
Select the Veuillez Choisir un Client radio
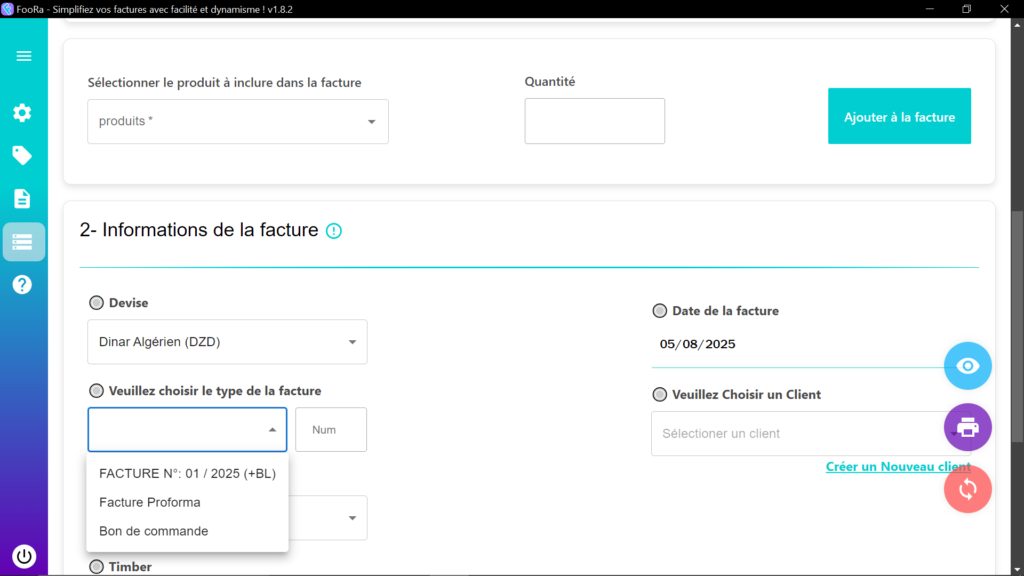click(660, 394)
